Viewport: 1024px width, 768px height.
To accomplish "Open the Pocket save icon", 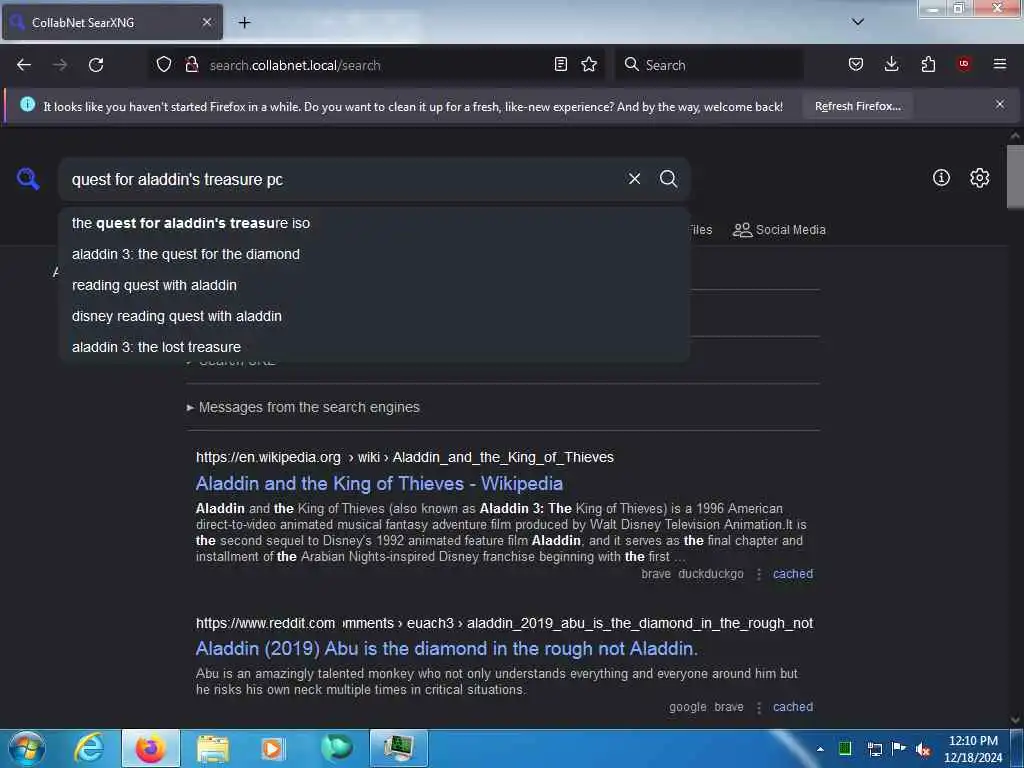I will coord(856,64).
